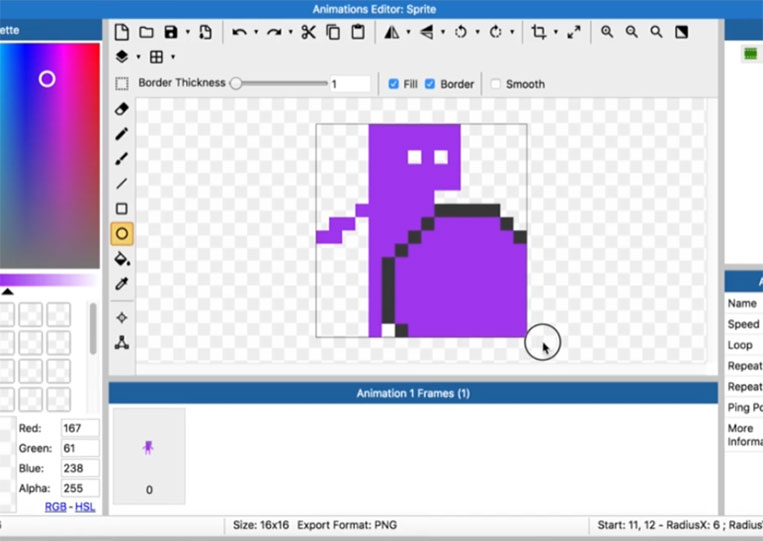
Task: Select the Eyedropper color picker tool
Action: [122, 284]
